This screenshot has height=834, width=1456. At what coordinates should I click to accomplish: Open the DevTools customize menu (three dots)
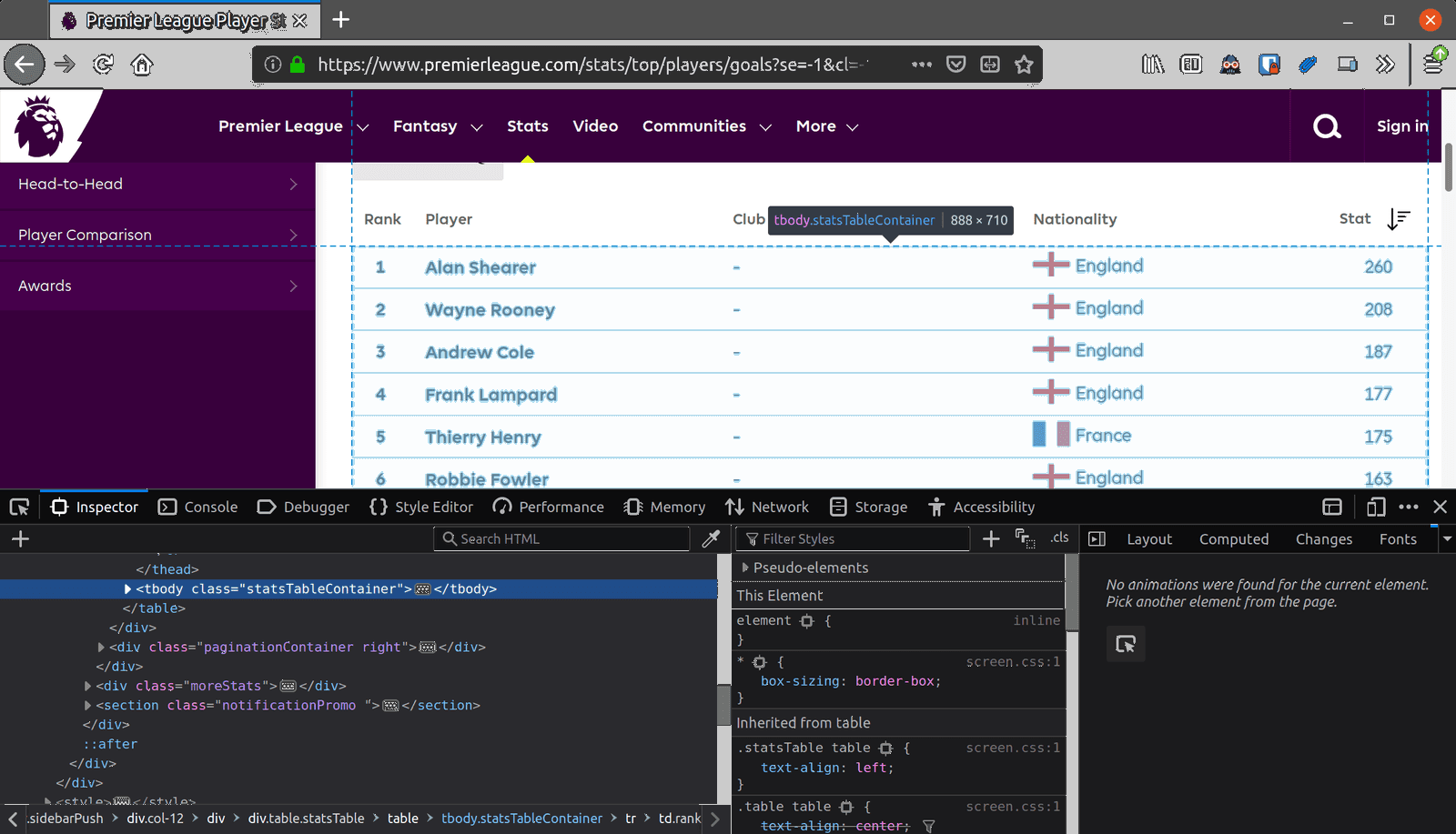pos(1407,507)
